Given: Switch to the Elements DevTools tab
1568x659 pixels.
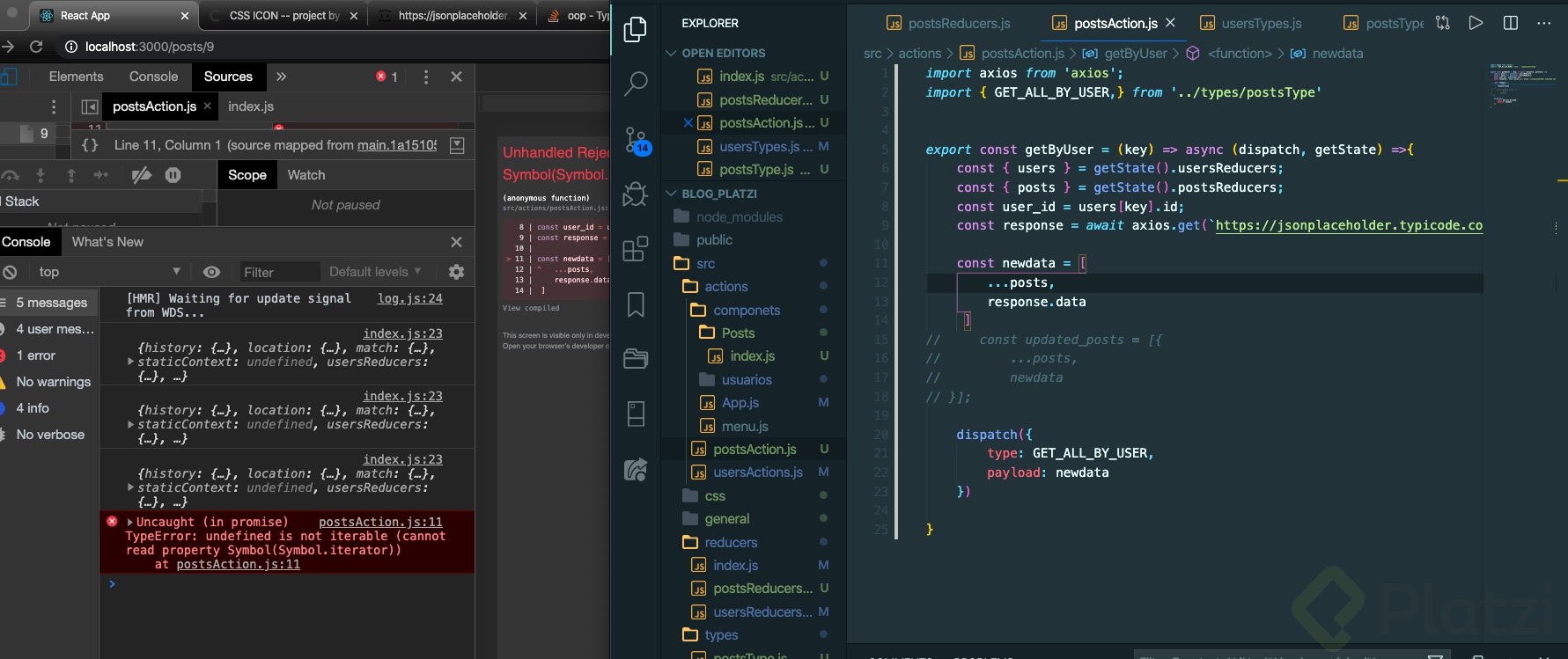Looking at the screenshot, I should pyautogui.click(x=76, y=77).
